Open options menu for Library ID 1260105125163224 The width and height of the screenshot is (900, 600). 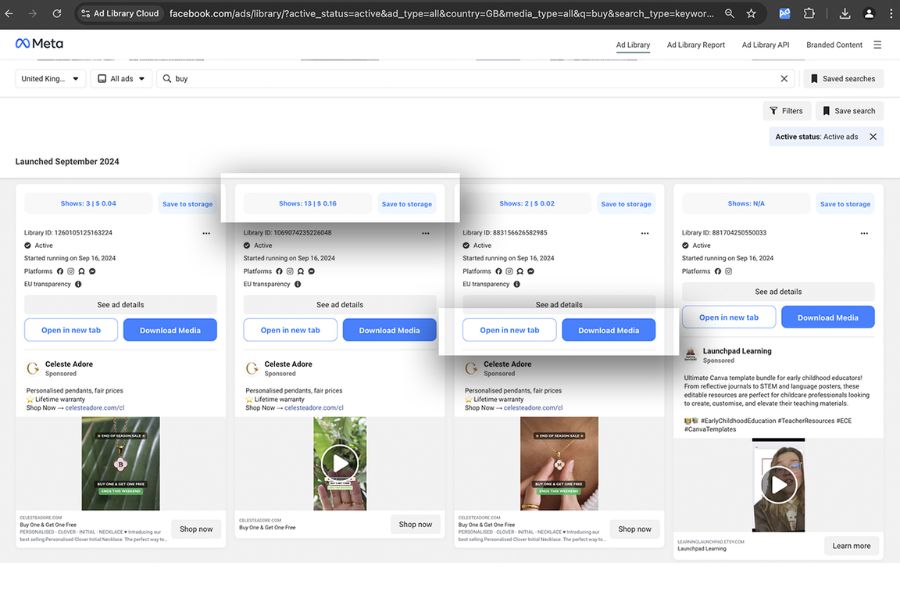pos(206,233)
